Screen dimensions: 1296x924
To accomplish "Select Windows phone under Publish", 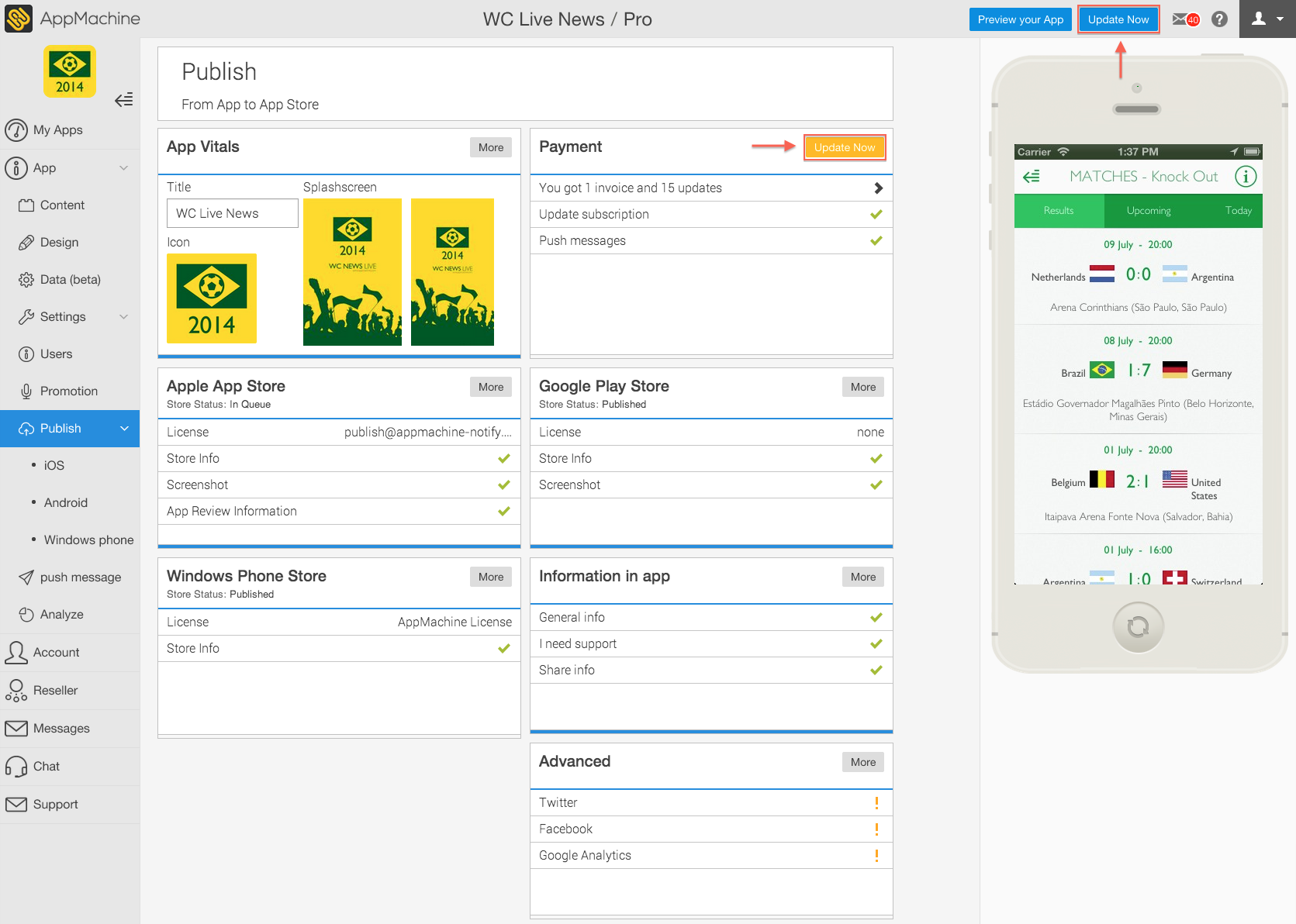I will click(89, 540).
